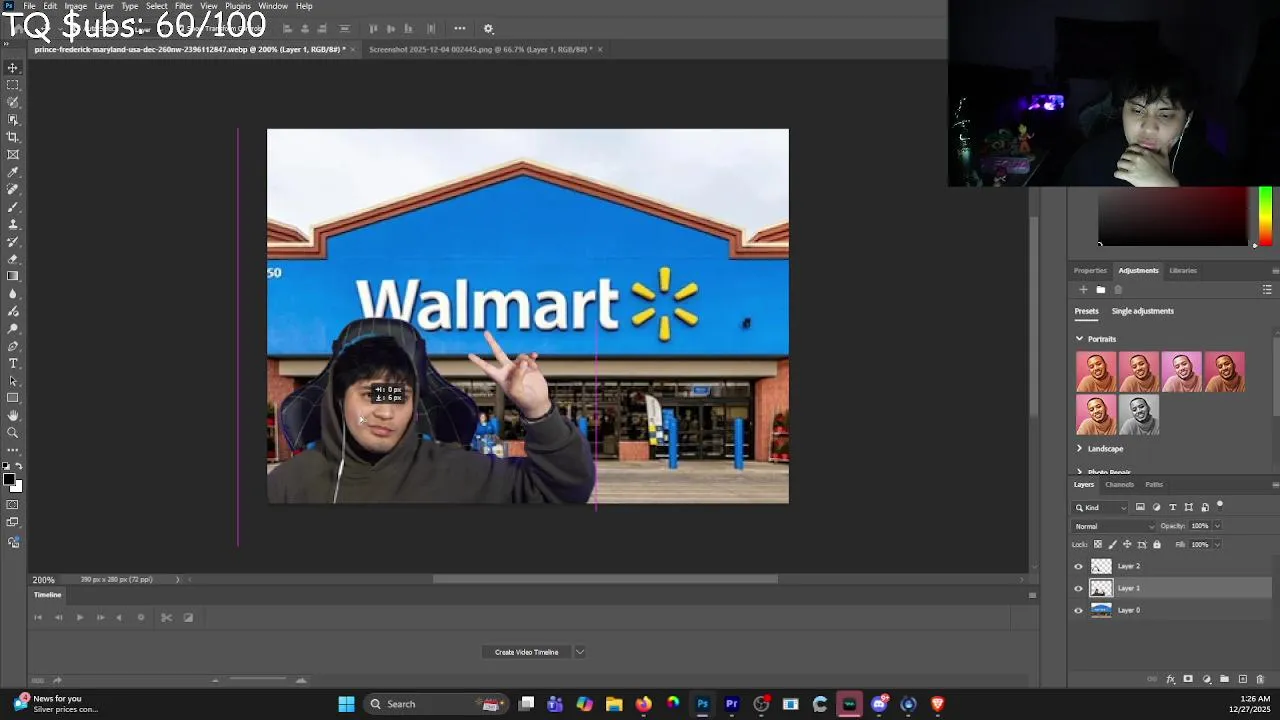Toggle filter for pixel layers

[1140, 507]
